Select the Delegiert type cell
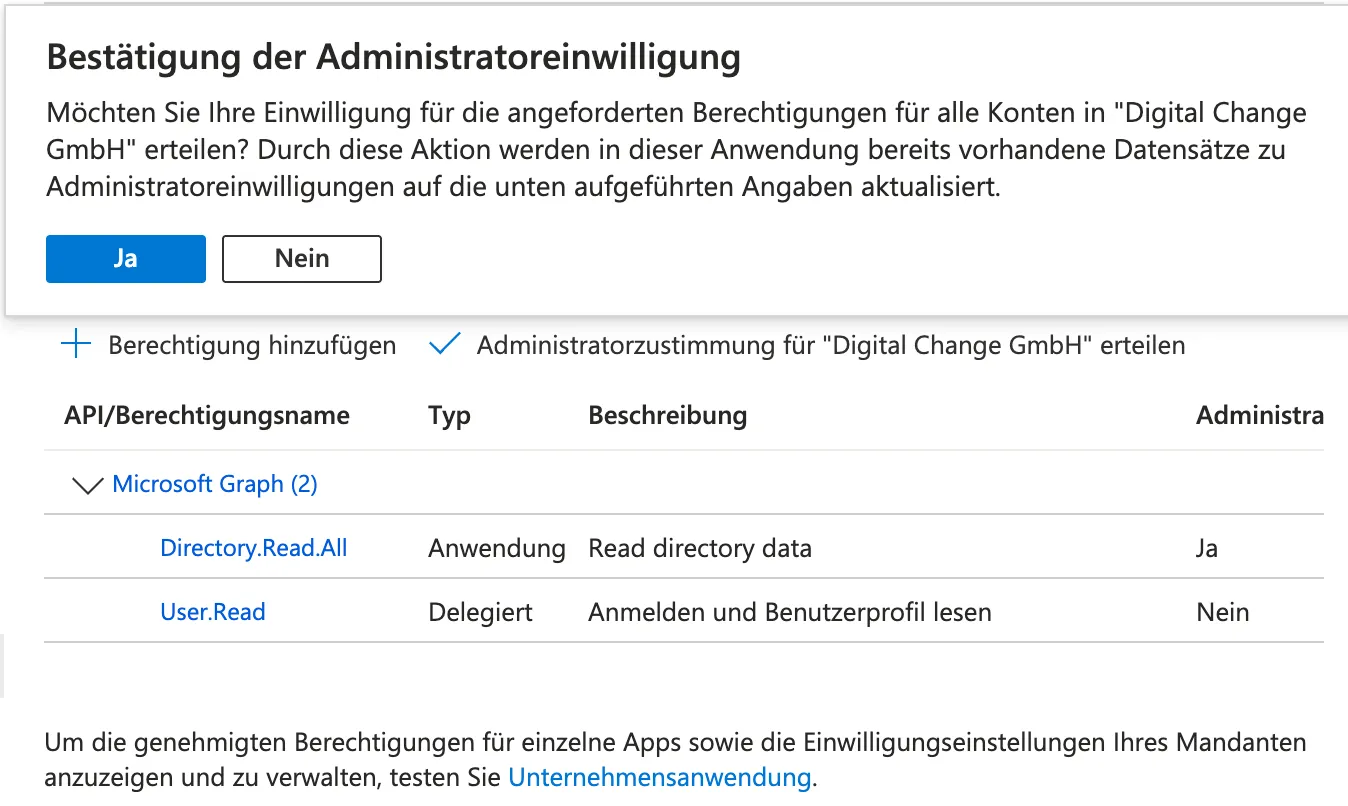Viewport: 1348px width, 806px height. click(481, 613)
